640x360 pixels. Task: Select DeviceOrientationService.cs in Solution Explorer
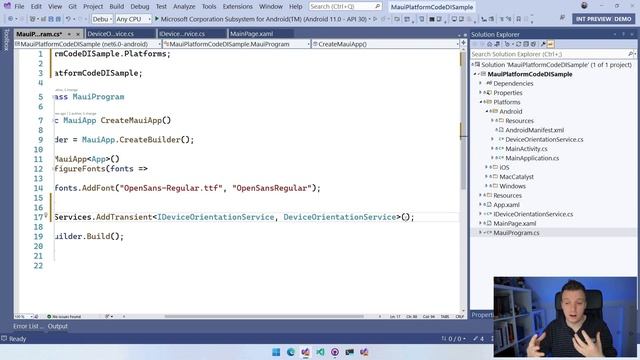[544, 140]
